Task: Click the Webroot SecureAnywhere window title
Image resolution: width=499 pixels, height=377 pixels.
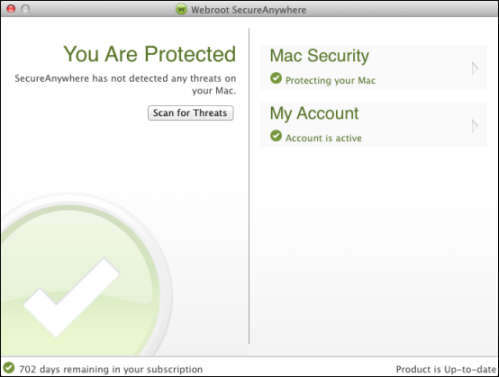Action: coord(248,10)
